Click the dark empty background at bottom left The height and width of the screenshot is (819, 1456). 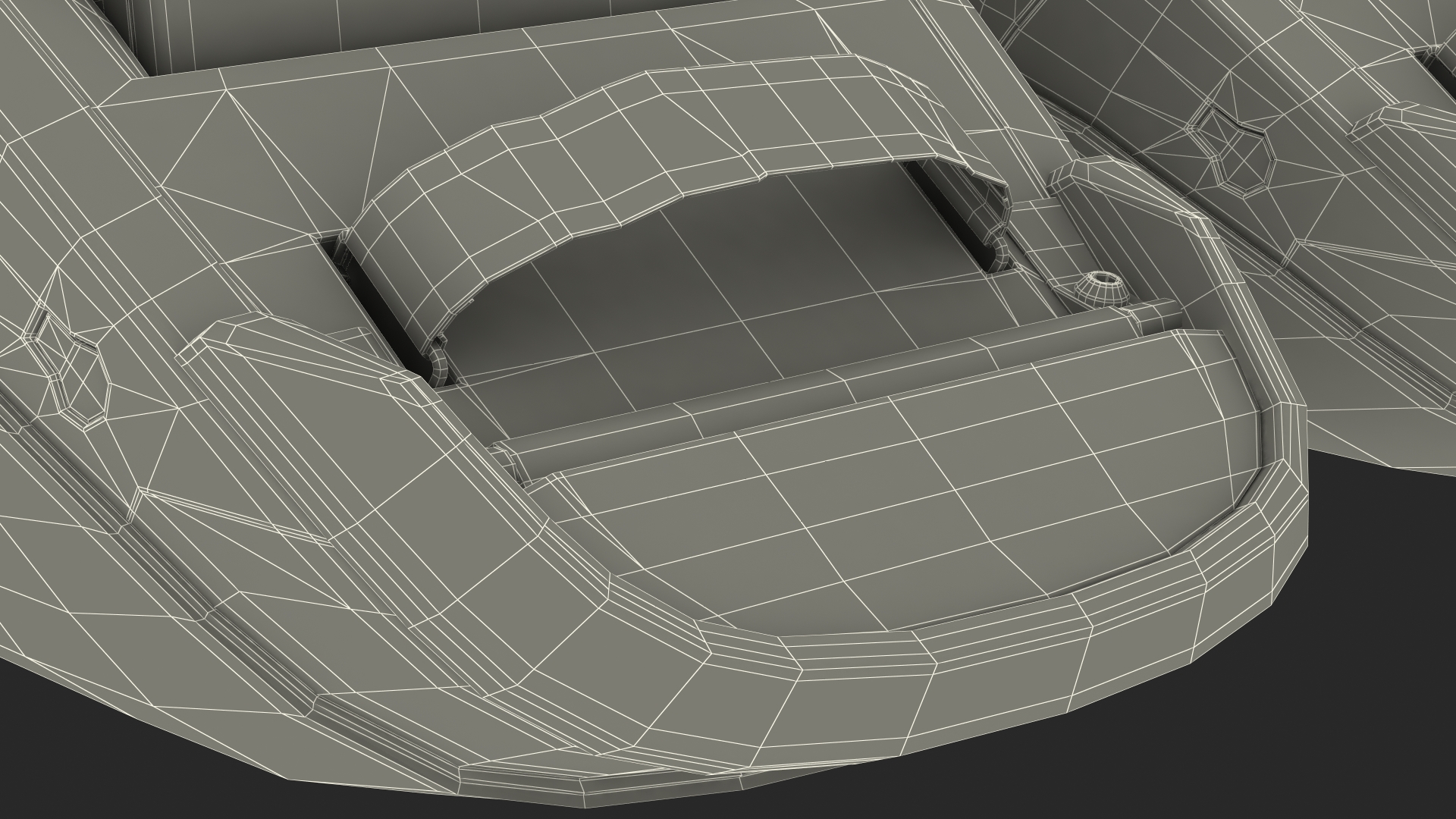[x=114, y=758]
